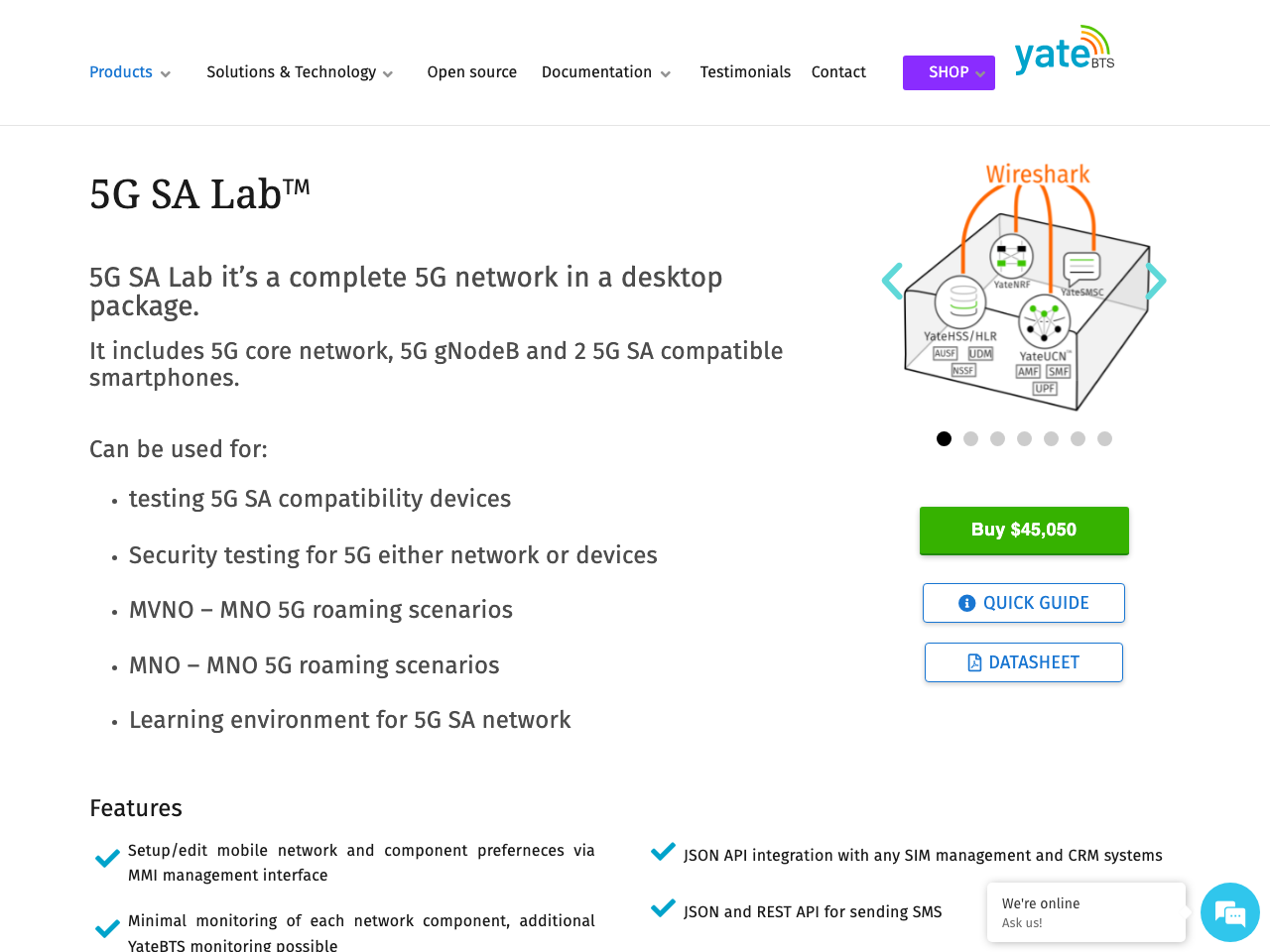Expand the Products dropdown

(x=129, y=71)
